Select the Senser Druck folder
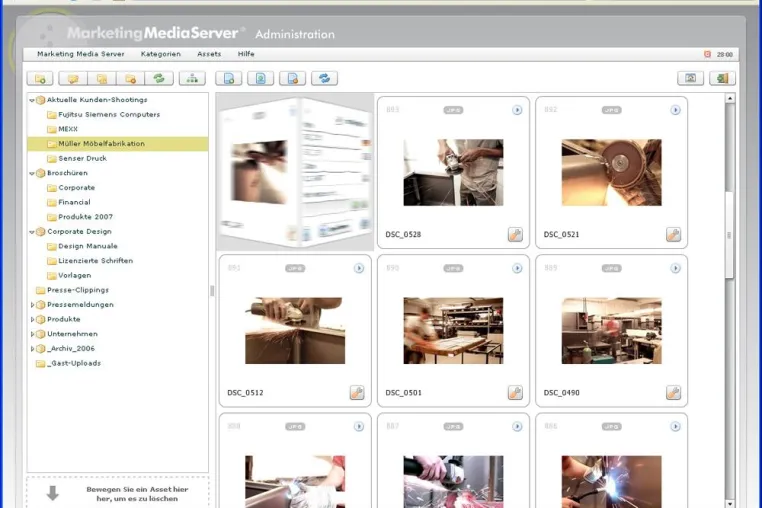This screenshot has height=508, width=762. tap(82, 158)
